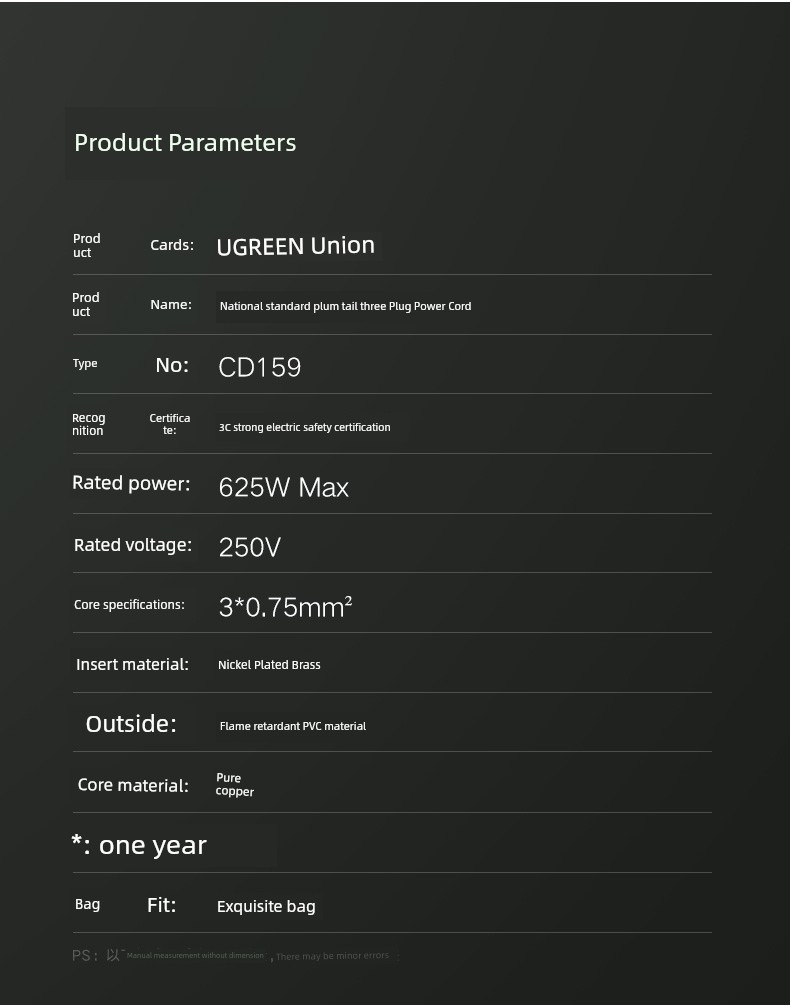The height and width of the screenshot is (1005, 790).
Task: Click the Product Parameters heading
Action: point(185,143)
